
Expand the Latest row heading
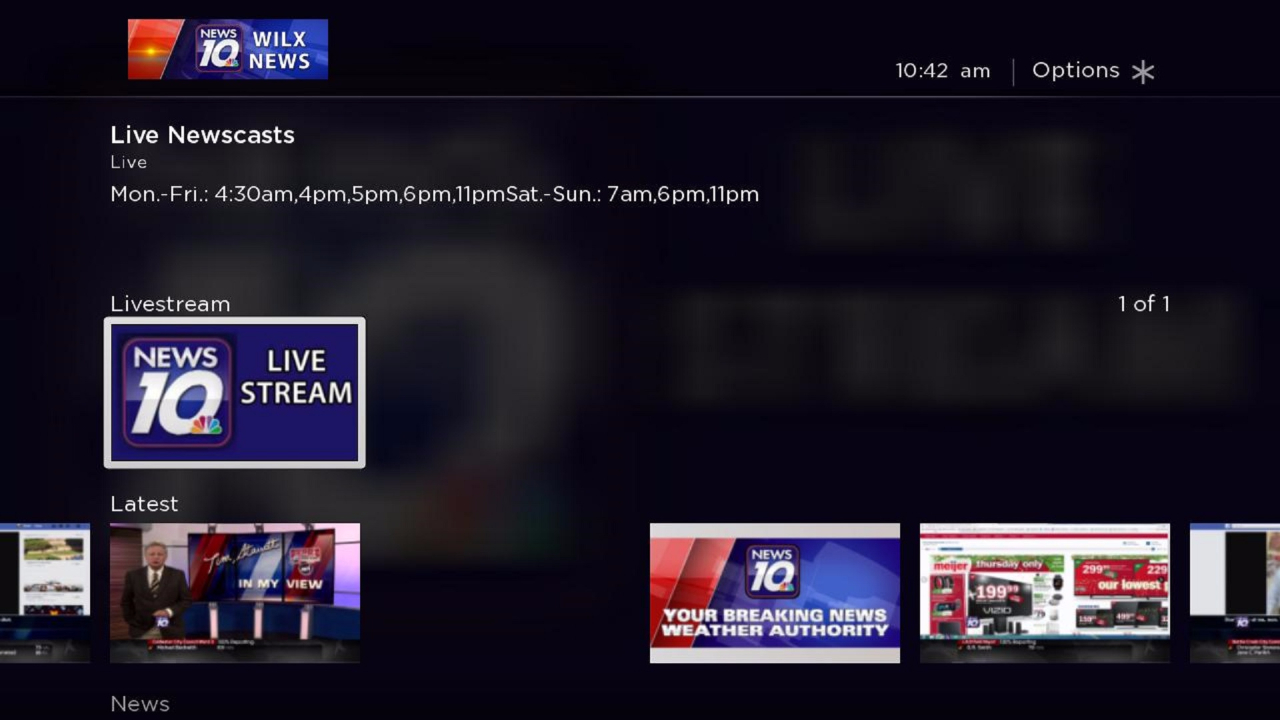point(144,504)
